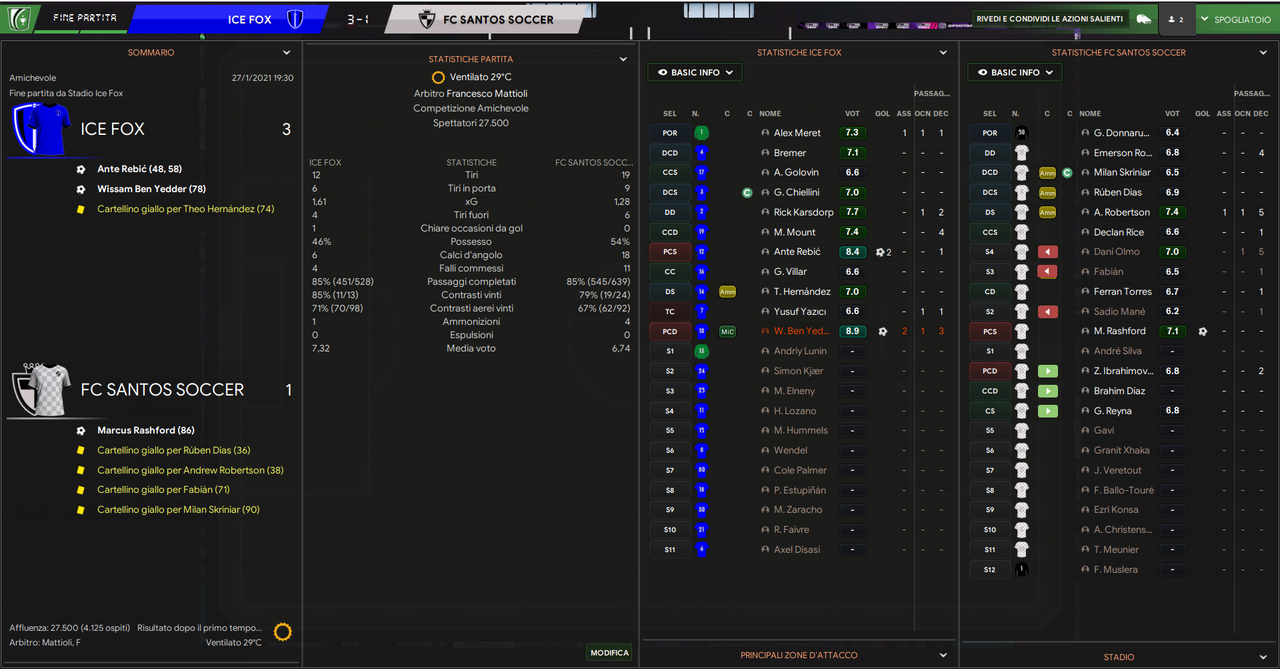This screenshot has width=1280, height=669.
Task: Sort Ice Fox table by SEL column
Action: [x=670, y=113]
